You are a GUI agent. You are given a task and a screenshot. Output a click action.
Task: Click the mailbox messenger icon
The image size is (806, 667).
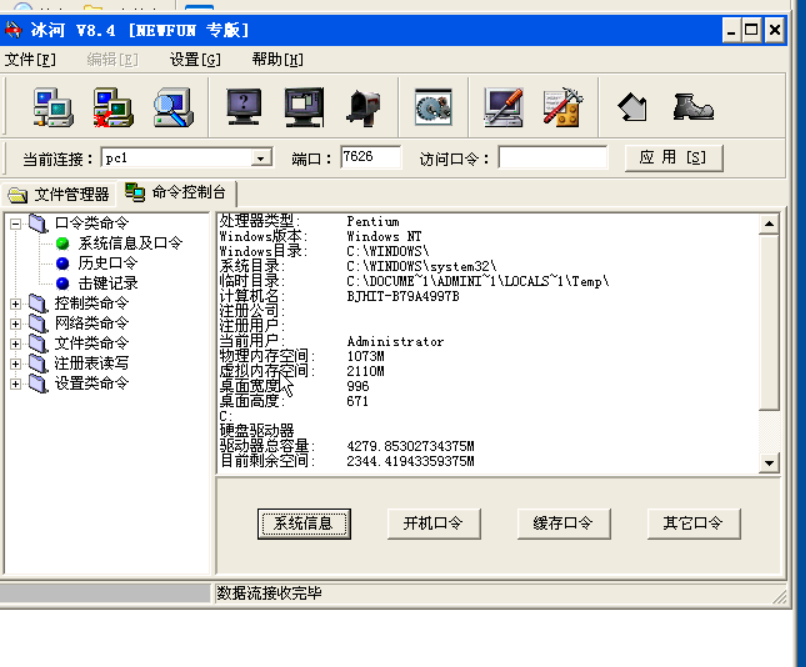pos(364,107)
